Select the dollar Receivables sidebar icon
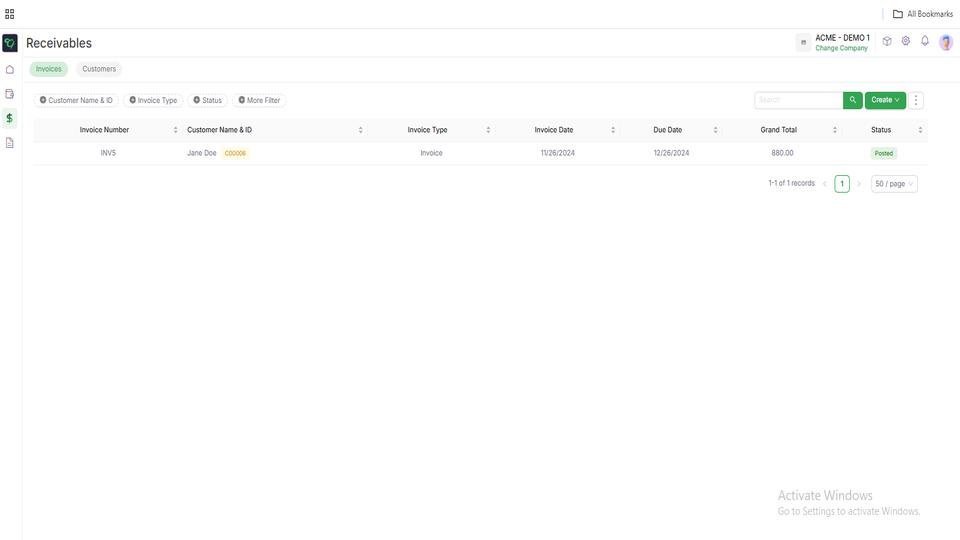Viewport: 960px width, 540px height. [x=10, y=118]
